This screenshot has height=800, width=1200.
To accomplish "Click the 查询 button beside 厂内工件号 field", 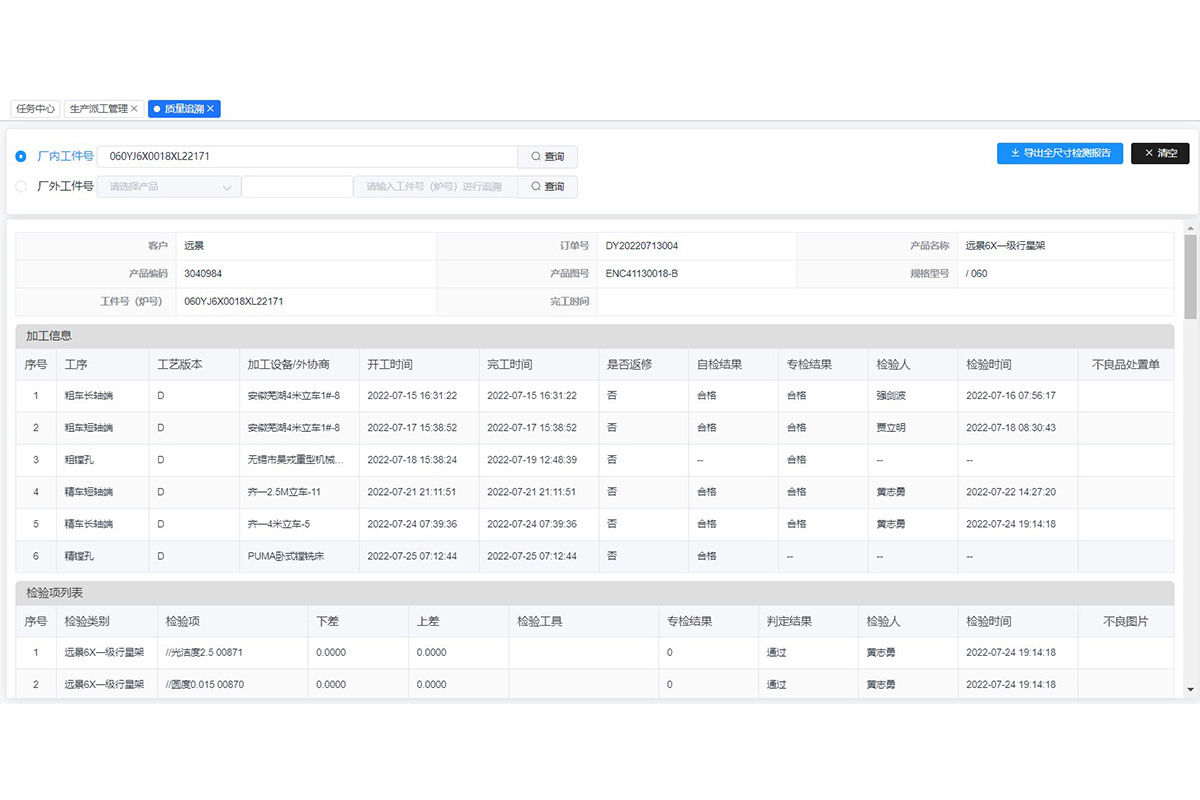I will click(x=547, y=157).
